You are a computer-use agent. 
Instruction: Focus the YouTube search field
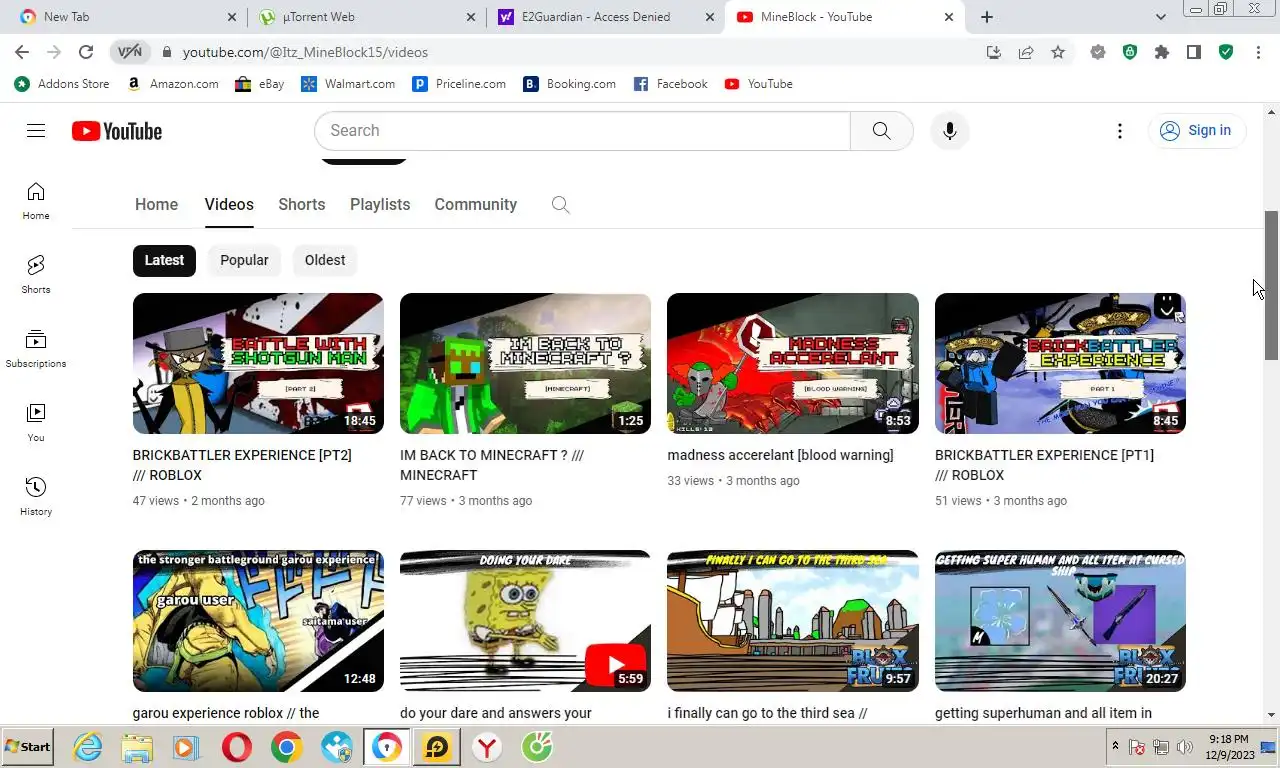[582, 131]
